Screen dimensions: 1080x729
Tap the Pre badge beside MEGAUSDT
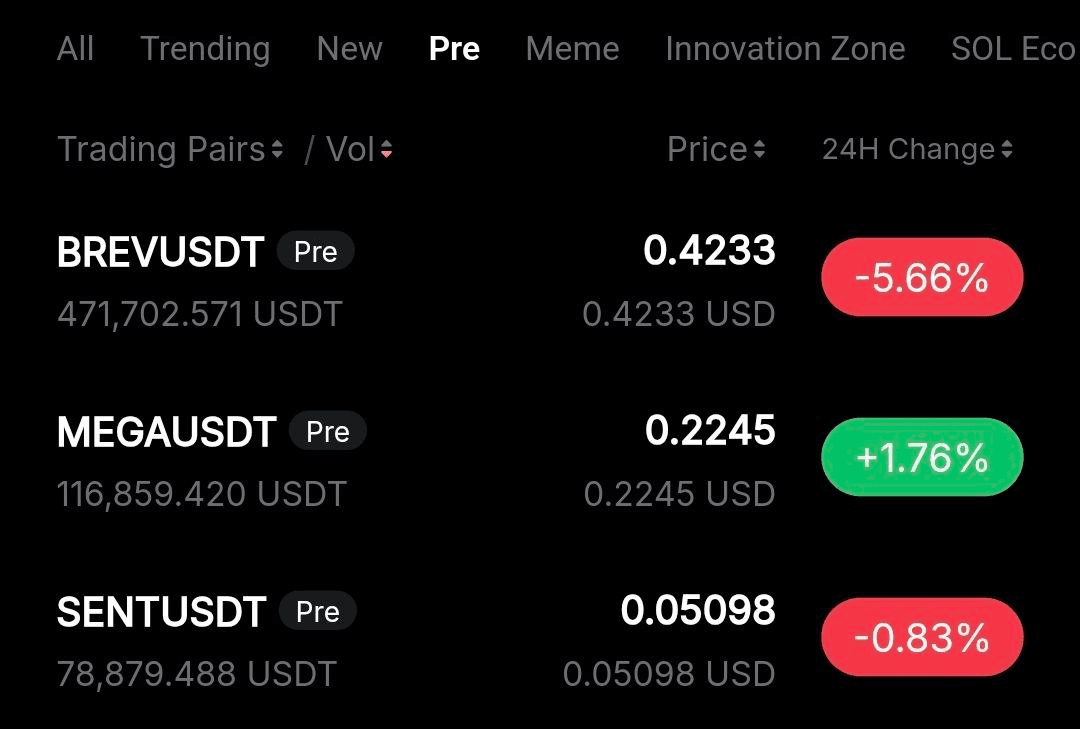pyautogui.click(x=327, y=432)
